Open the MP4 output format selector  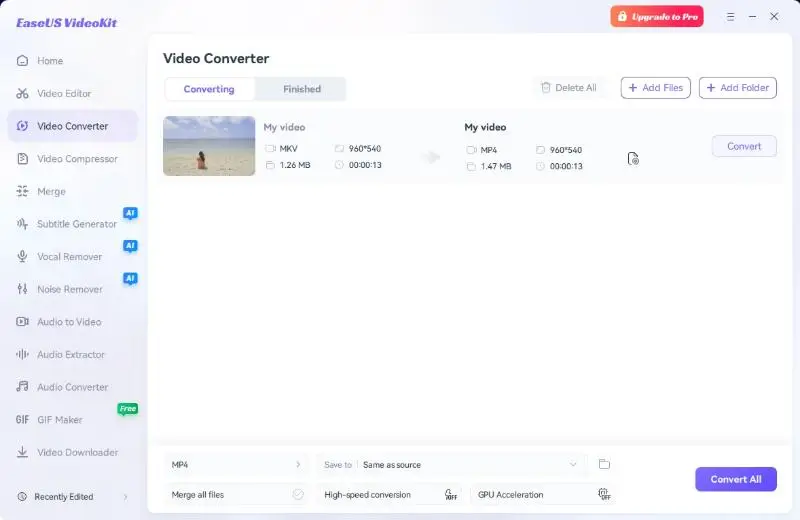tap(237, 464)
